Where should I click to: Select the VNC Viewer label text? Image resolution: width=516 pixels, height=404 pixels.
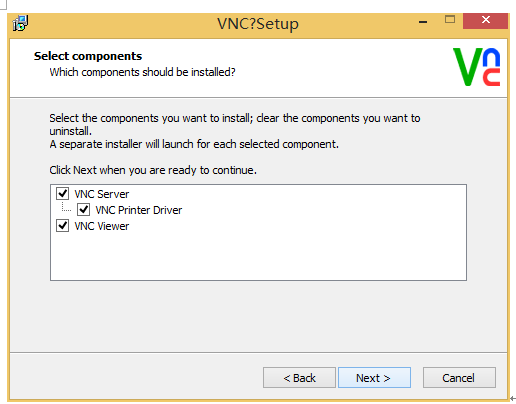coord(102,226)
